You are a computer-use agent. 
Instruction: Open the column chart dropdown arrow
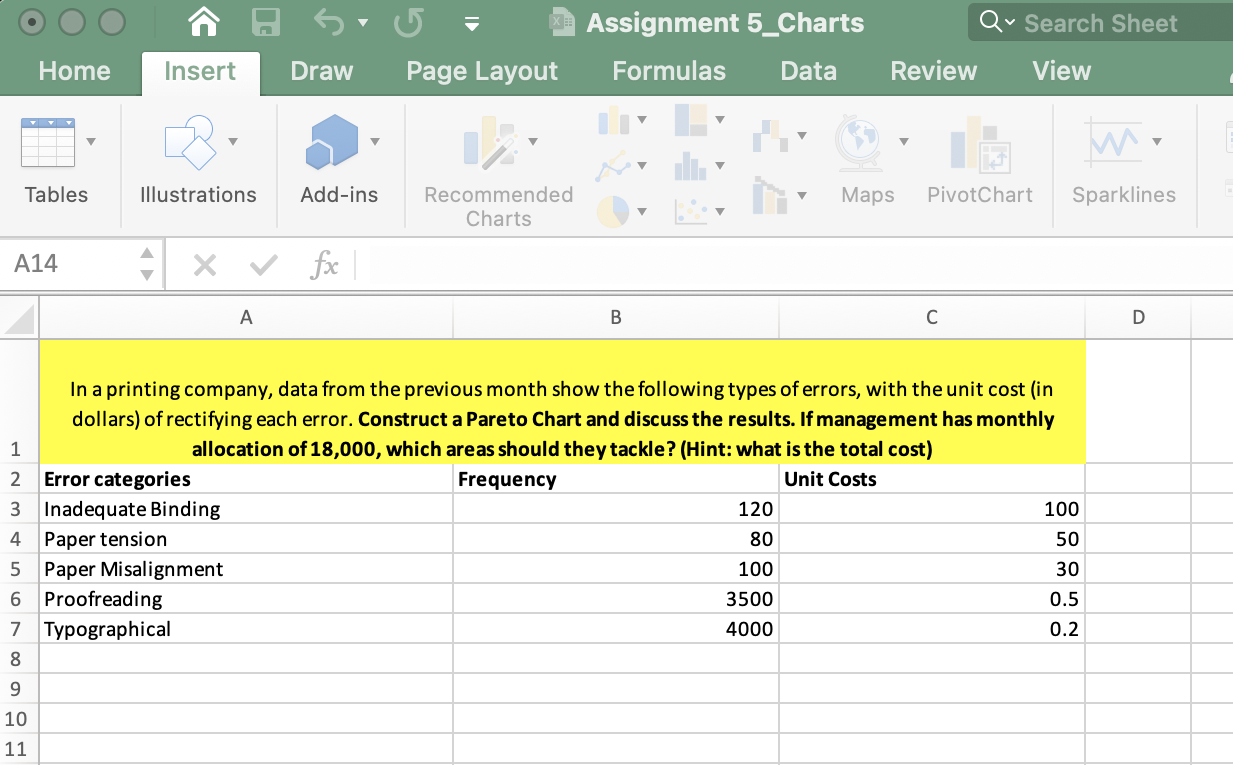[642, 120]
